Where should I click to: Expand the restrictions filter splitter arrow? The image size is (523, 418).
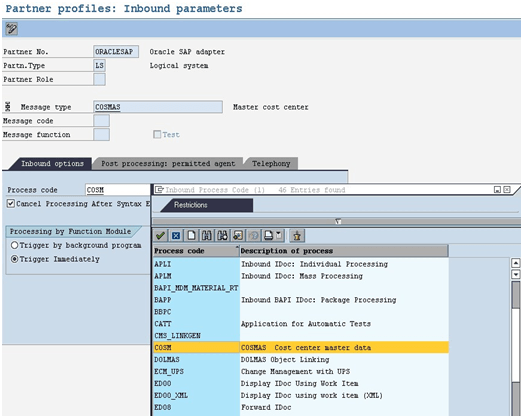(x=338, y=221)
